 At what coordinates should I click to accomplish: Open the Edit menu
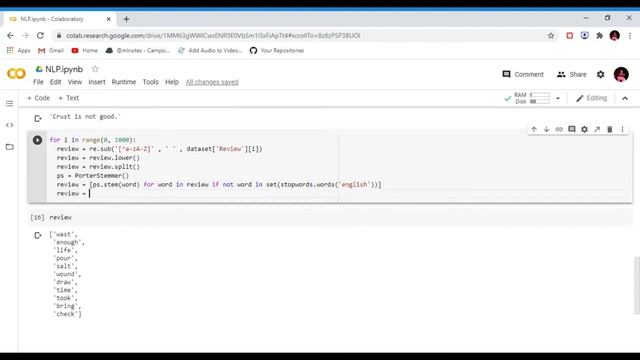(56, 82)
